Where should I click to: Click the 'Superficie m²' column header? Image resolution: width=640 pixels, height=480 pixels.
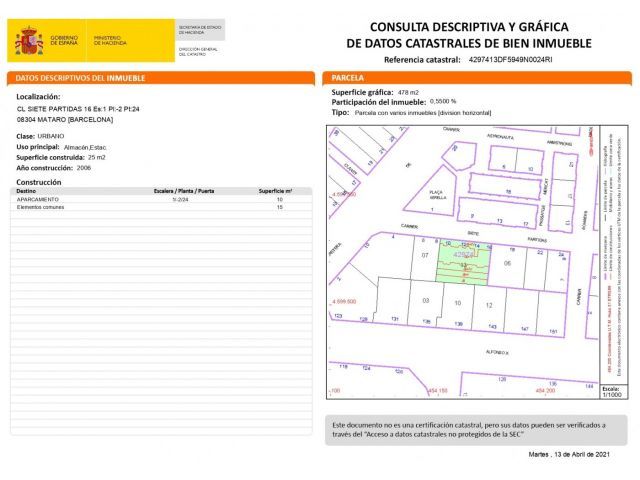click(x=275, y=191)
